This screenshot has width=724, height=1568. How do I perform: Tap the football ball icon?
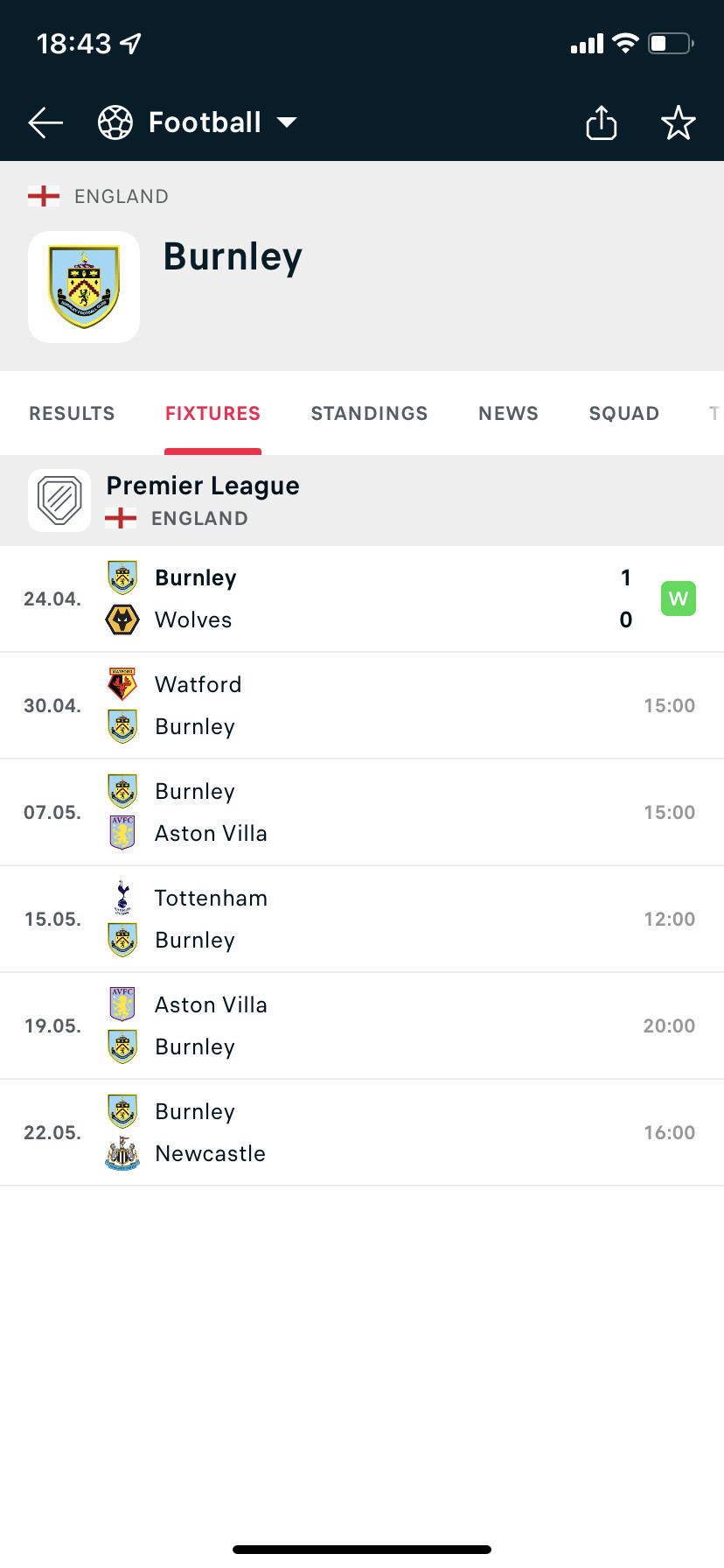(115, 122)
